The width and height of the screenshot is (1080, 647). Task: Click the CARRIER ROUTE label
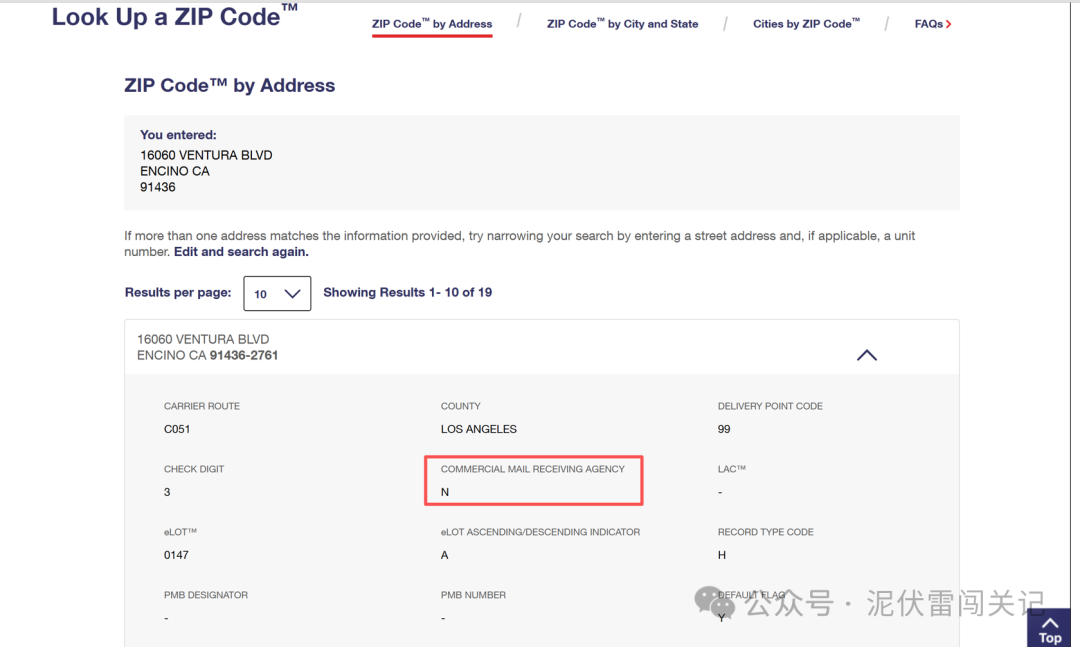(202, 406)
